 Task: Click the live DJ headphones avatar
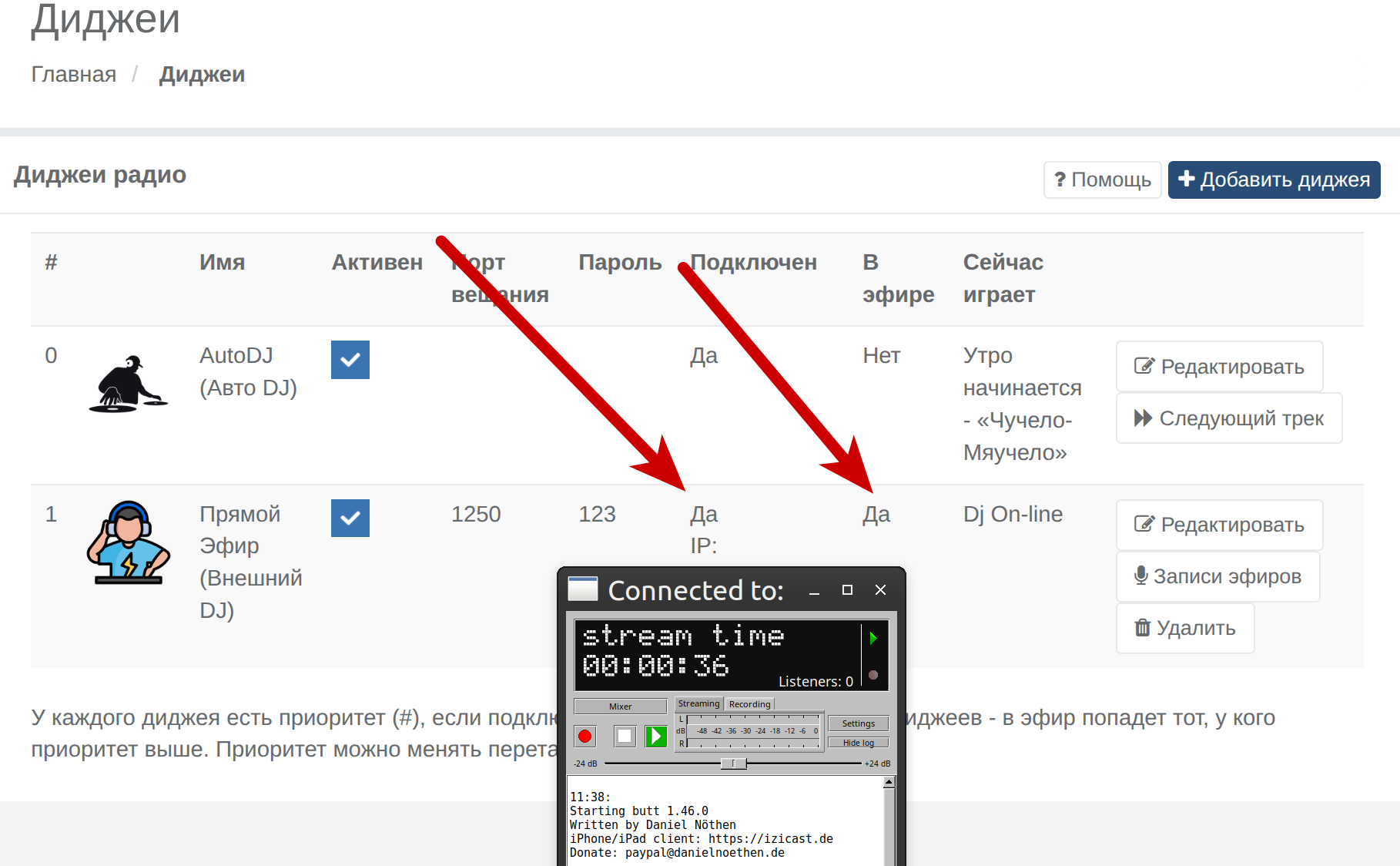[x=128, y=543]
